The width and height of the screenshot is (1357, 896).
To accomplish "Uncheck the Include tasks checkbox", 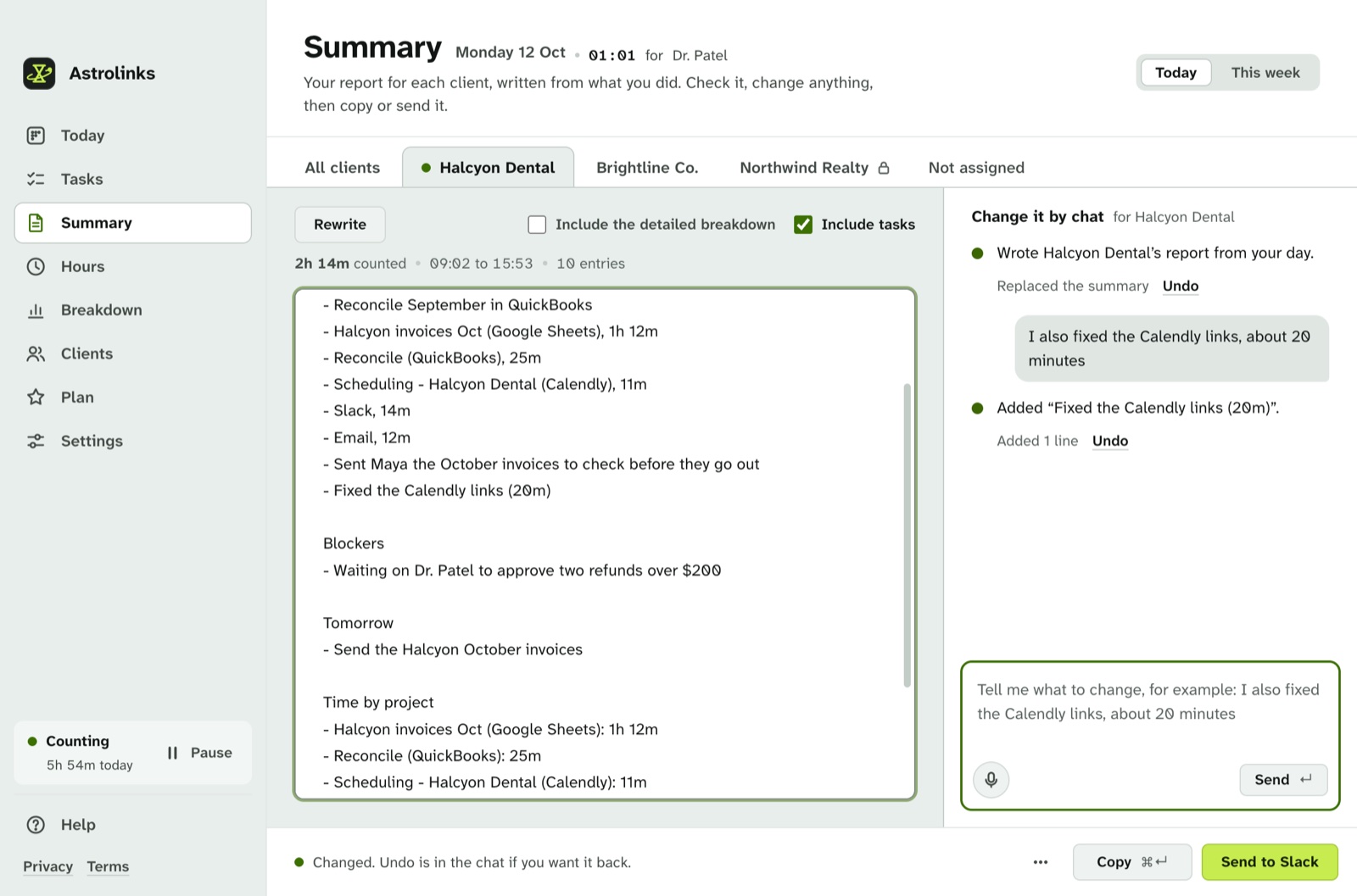I will click(803, 225).
